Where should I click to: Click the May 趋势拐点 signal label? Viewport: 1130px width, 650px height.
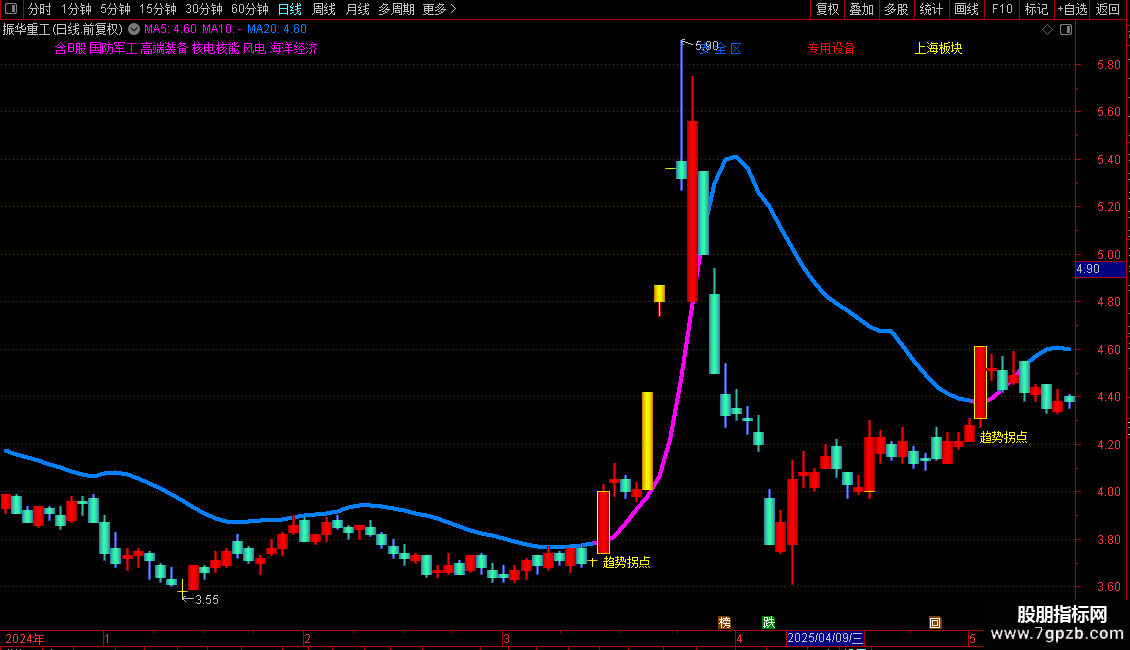coord(1003,437)
